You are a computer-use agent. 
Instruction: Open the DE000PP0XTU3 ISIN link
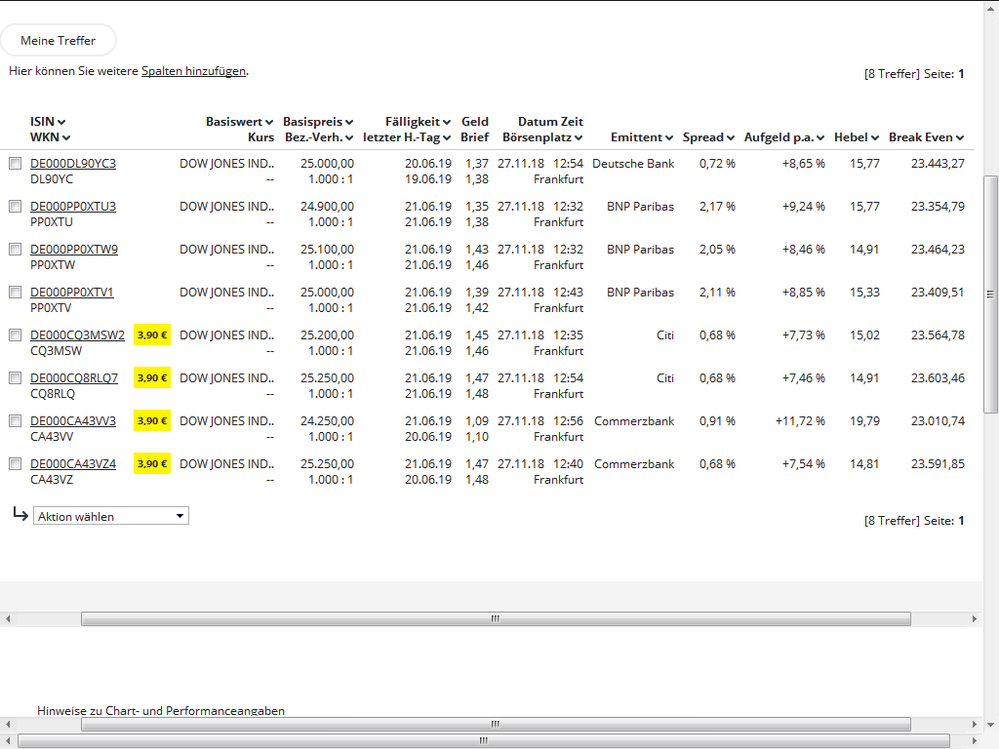73,206
